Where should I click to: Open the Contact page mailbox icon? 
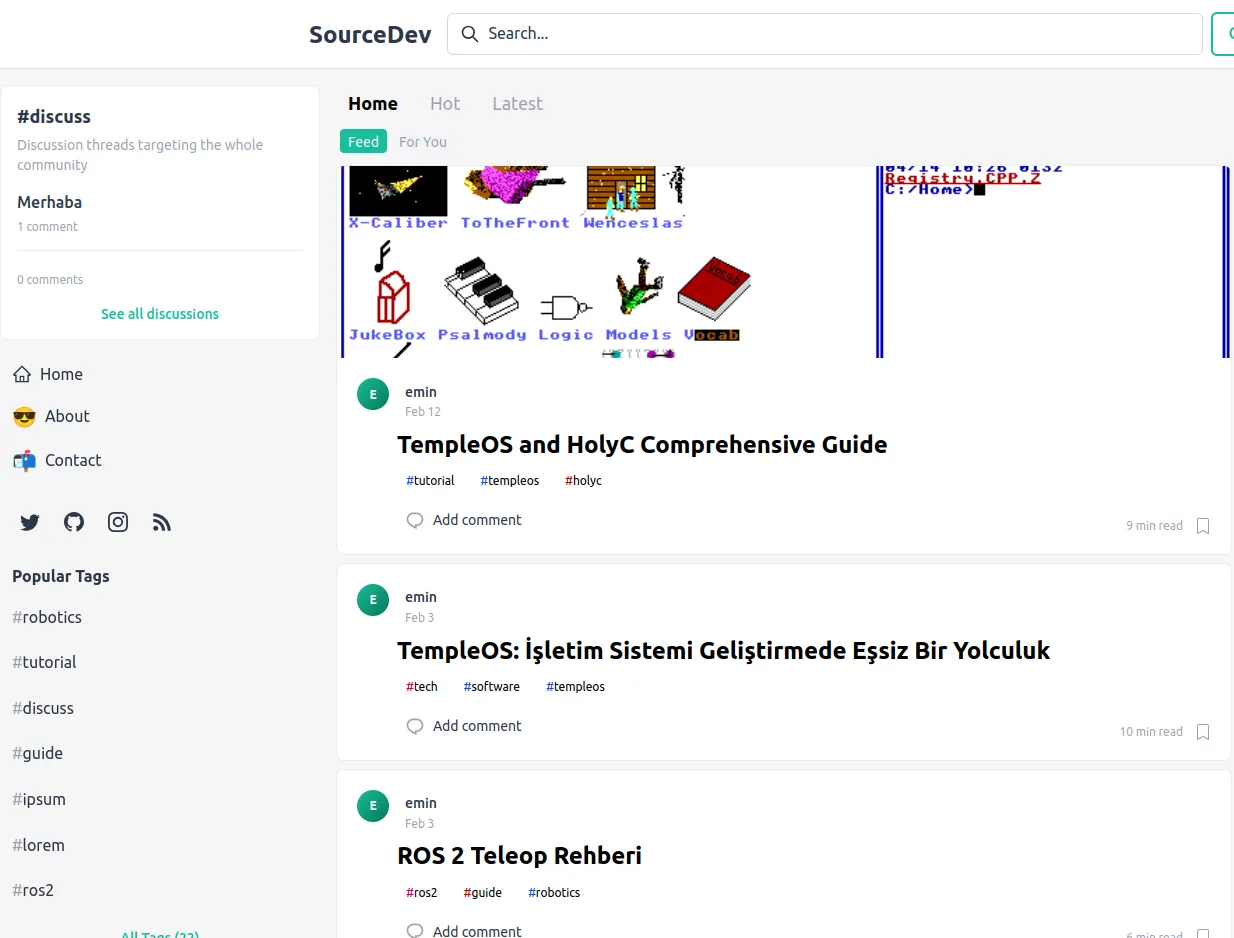click(23, 460)
